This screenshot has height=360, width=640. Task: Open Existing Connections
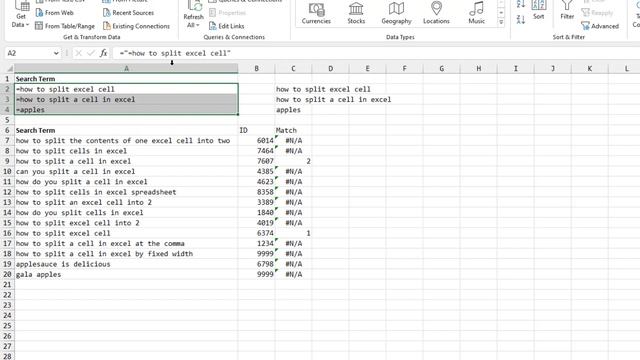pos(136,26)
